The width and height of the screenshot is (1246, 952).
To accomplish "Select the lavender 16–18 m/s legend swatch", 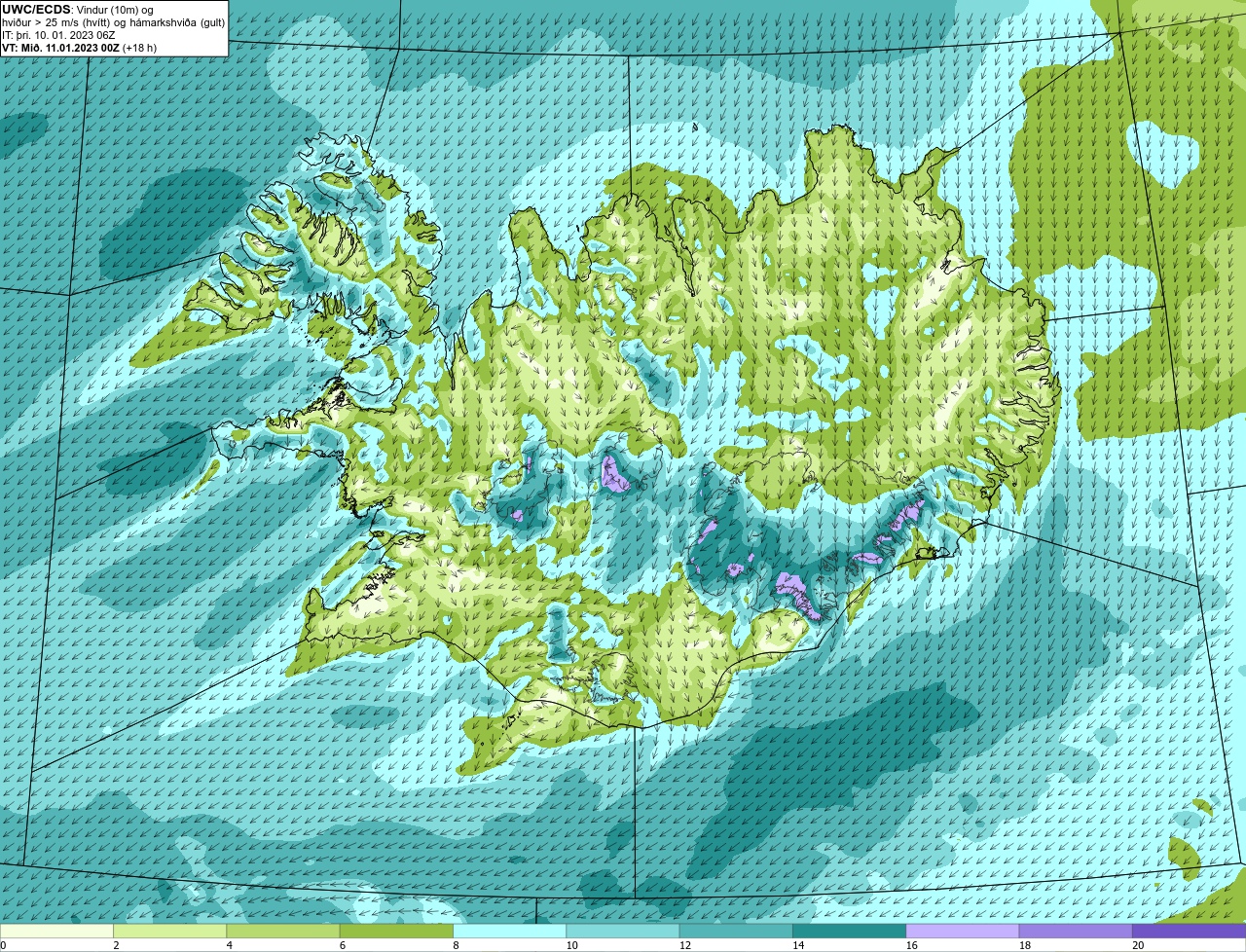I will pyautogui.click(x=963, y=931).
